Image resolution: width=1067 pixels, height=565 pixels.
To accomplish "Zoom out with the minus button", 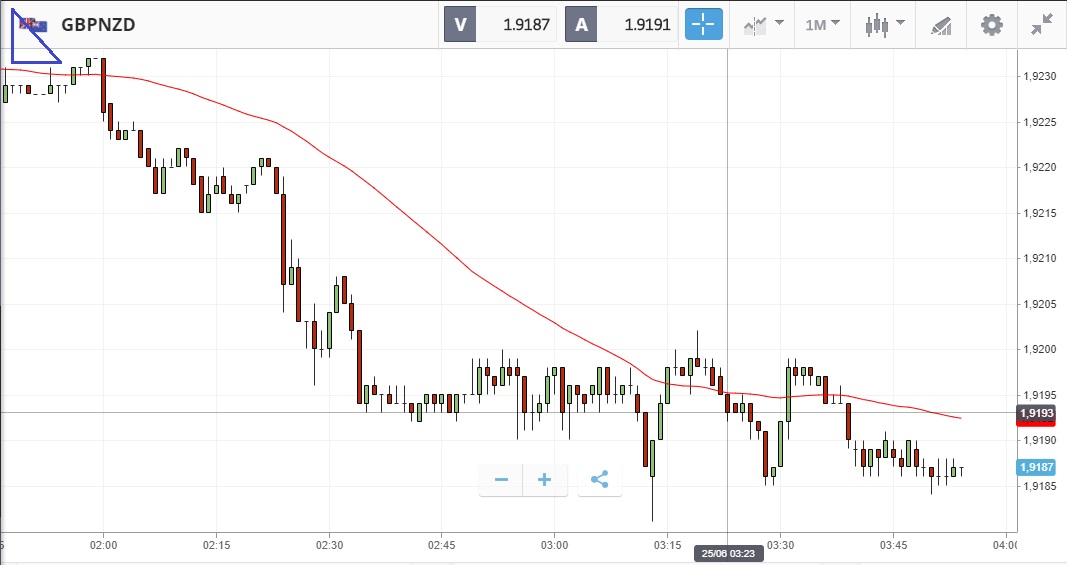I will [501, 480].
